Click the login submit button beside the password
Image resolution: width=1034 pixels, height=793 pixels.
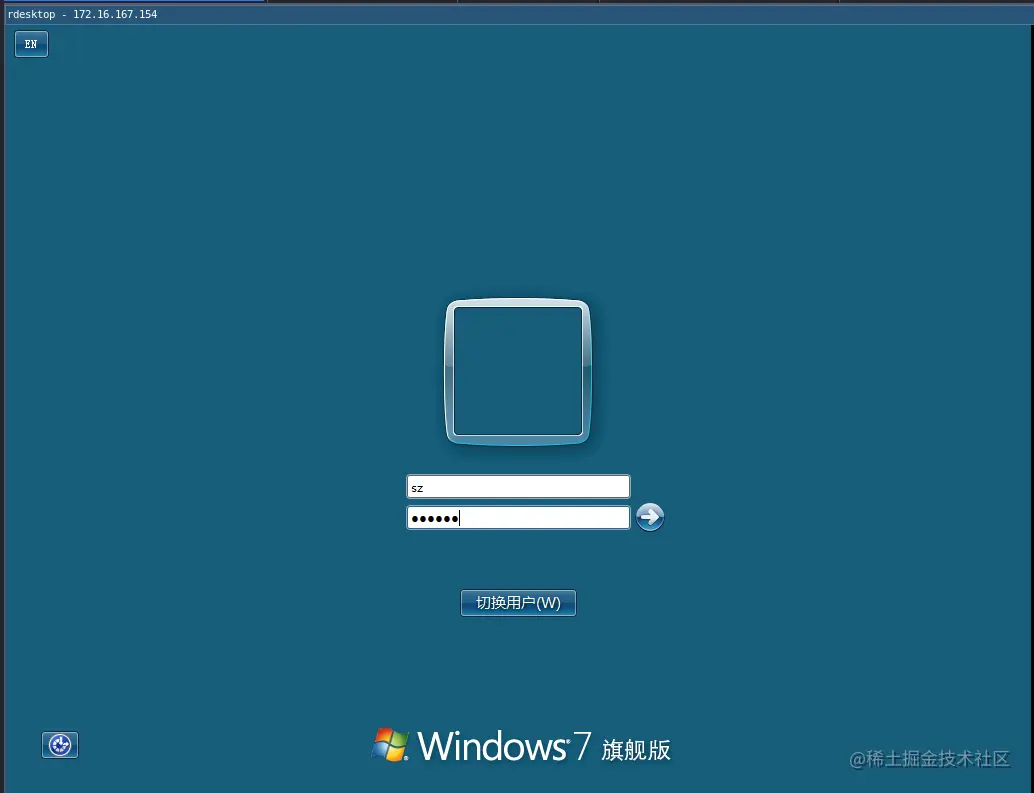(650, 517)
